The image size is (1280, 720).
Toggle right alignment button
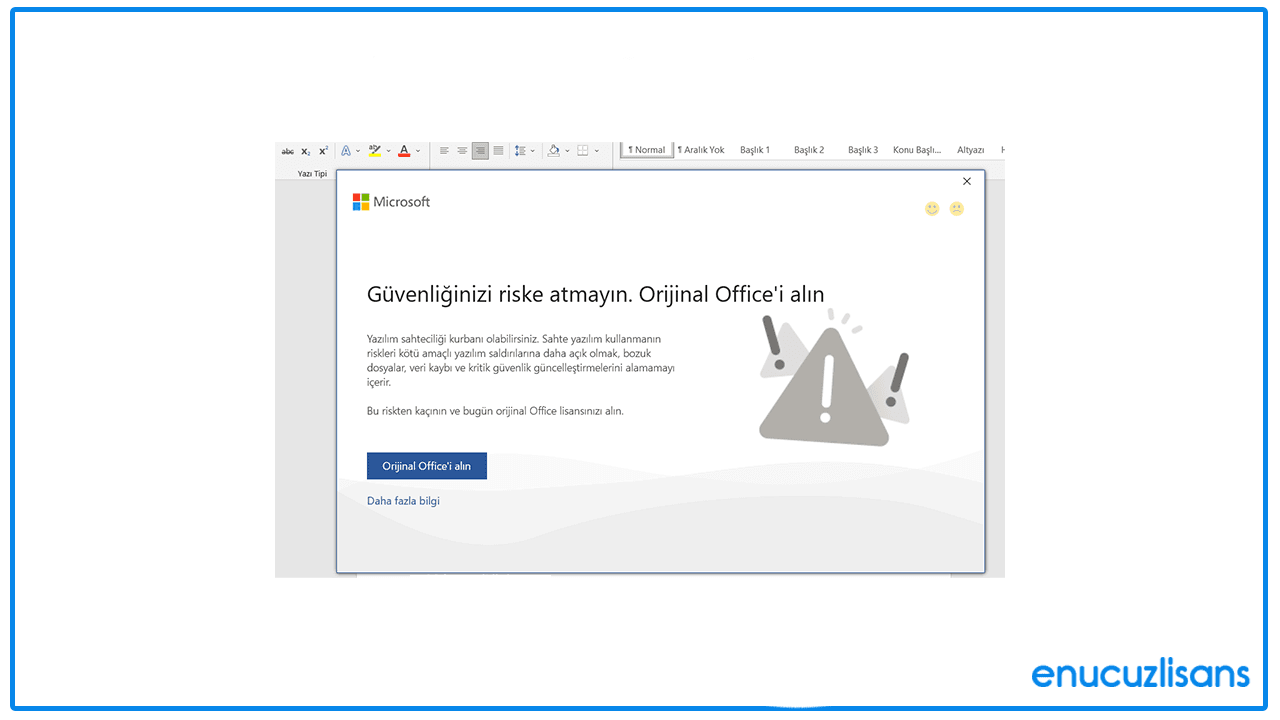(480, 151)
